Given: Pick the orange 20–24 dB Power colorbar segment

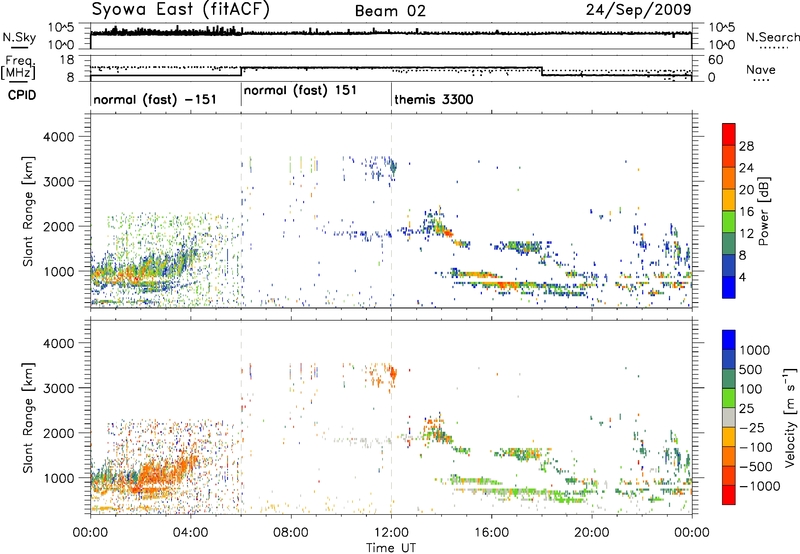Looking at the screenshot, I should click(x=729, y=178).
